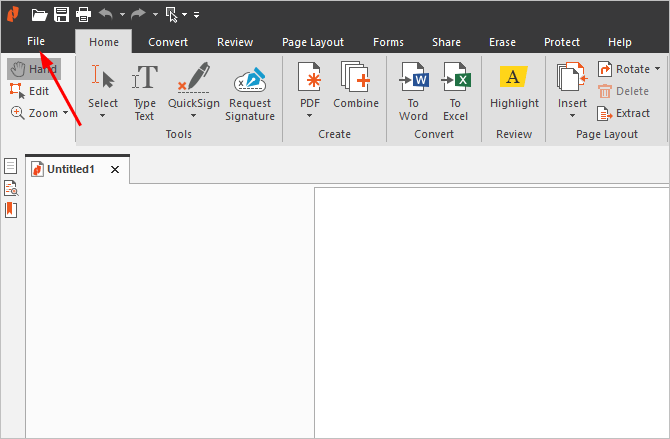Screen dimensions: 670x439
Task: Click the Save disk icon
Action: pos(61,14)
